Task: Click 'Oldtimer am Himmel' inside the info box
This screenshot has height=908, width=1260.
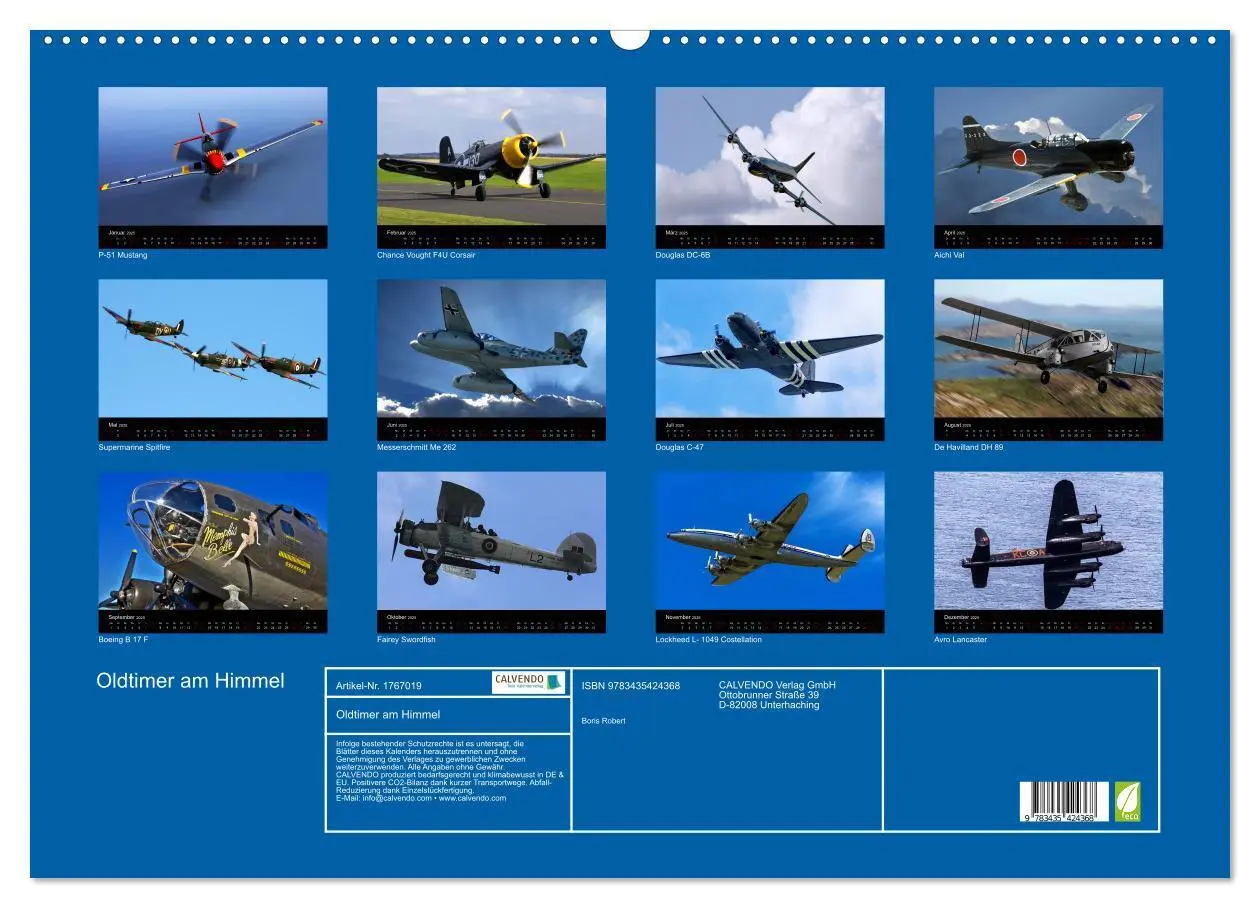Action: 388,714
